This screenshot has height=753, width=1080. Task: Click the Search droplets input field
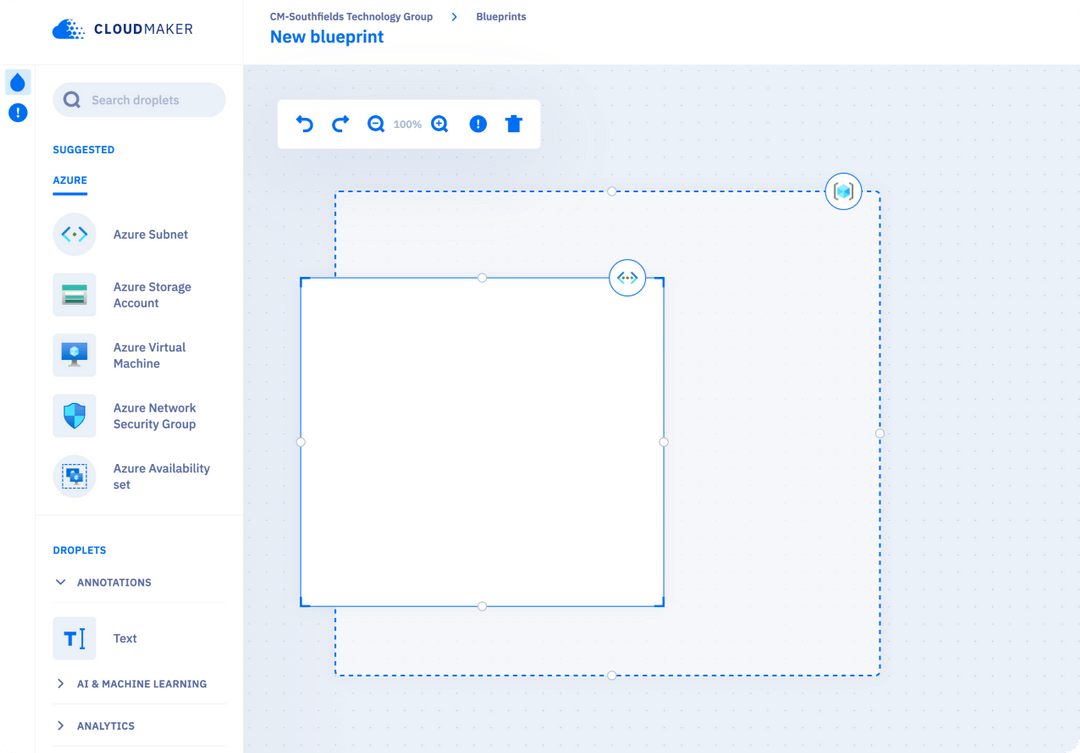pyautogui.click(x=139, y=100)
